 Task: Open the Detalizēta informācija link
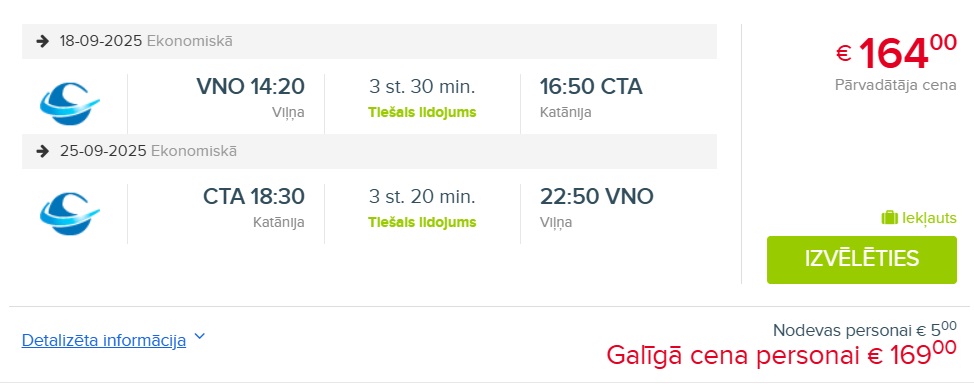[104, 341]
